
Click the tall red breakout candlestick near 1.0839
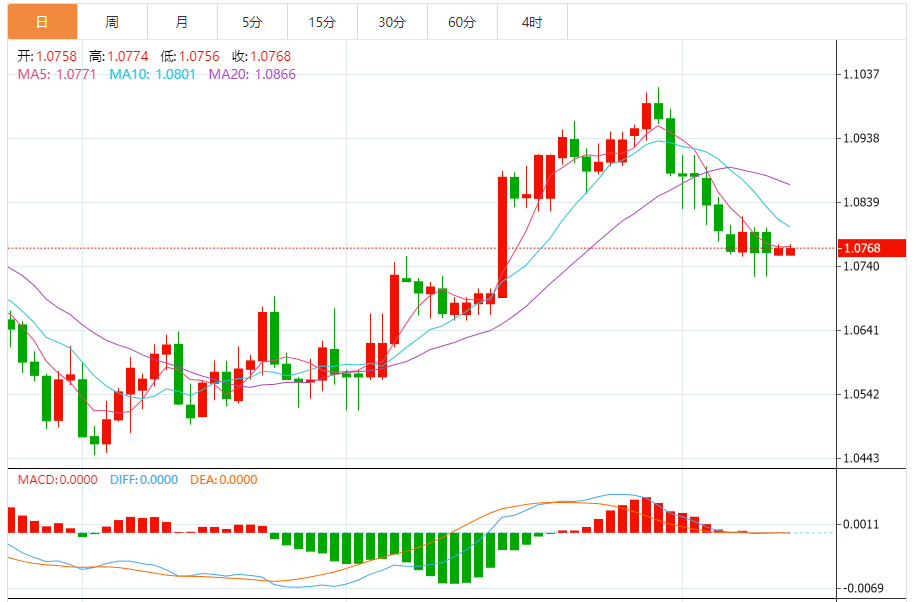502,237
